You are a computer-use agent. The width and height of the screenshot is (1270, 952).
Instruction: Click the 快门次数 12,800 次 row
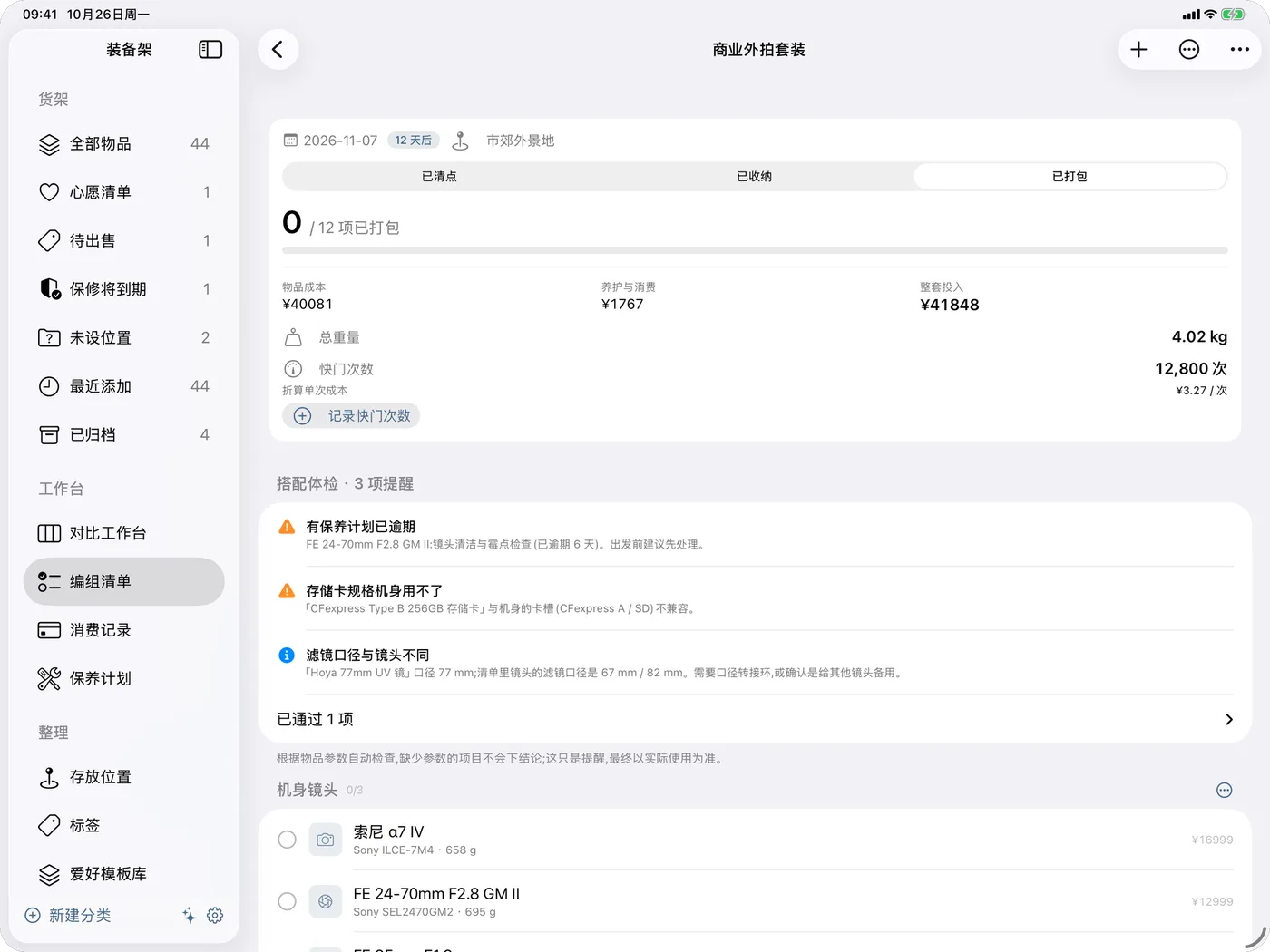pos(755,369)
